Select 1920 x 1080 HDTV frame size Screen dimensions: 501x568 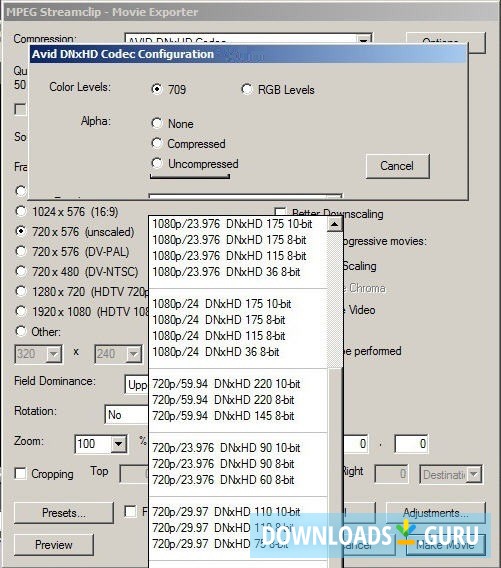(21, 311)
